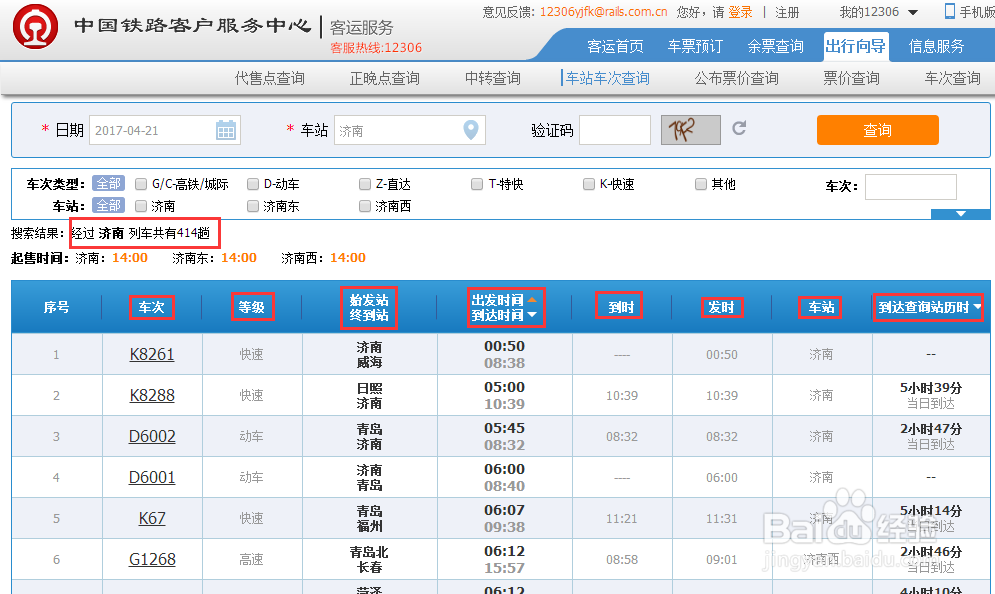This screenshot has width=995, height=594.
Task: Expand the filter panel blue arrow
Action: tap(961, 213)
